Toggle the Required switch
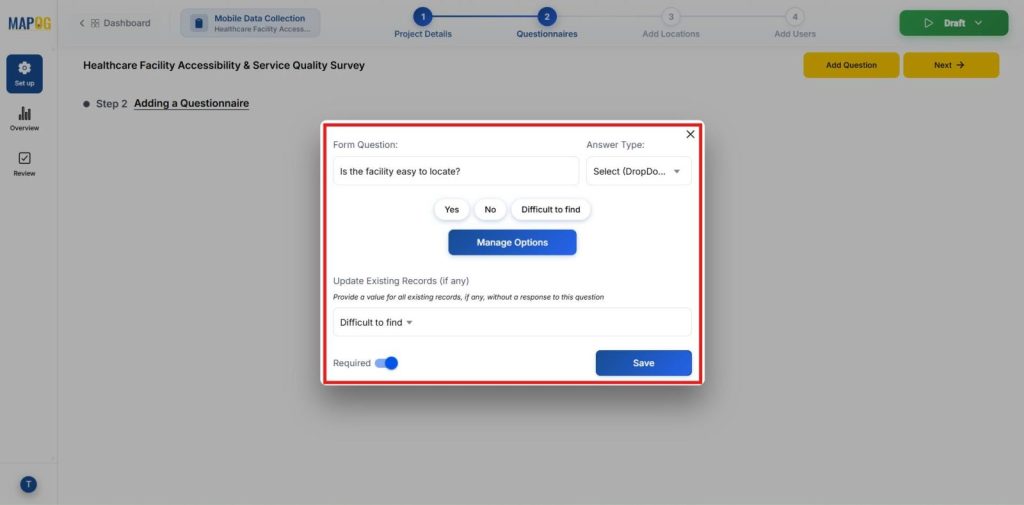 (386, 363)
